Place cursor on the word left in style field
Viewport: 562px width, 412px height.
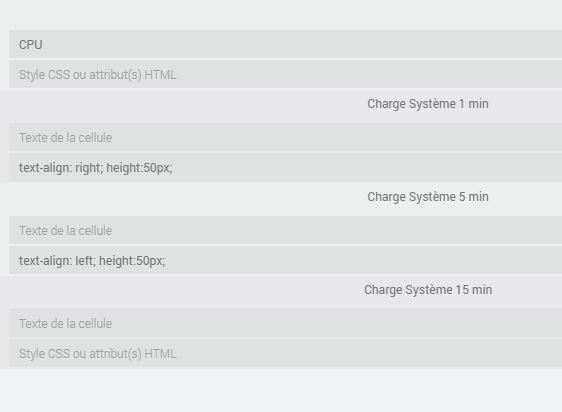pos(85,261)
